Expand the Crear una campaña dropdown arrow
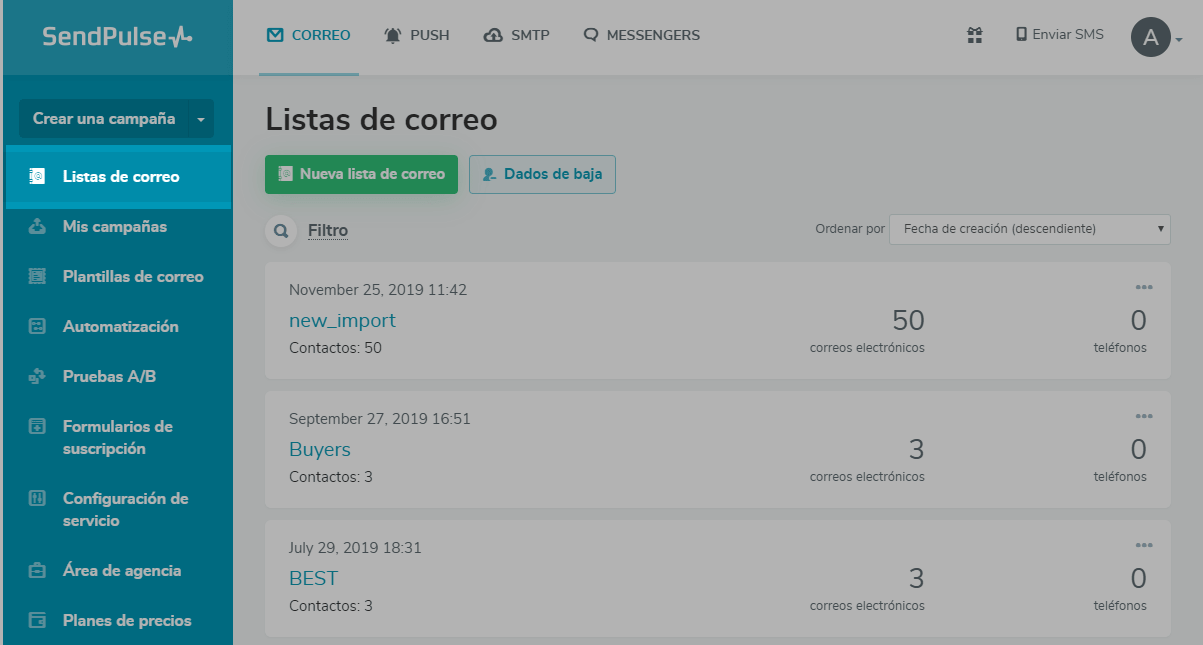Image resolution: width=1203 pixels, height=645 pixels. [201, 119]
